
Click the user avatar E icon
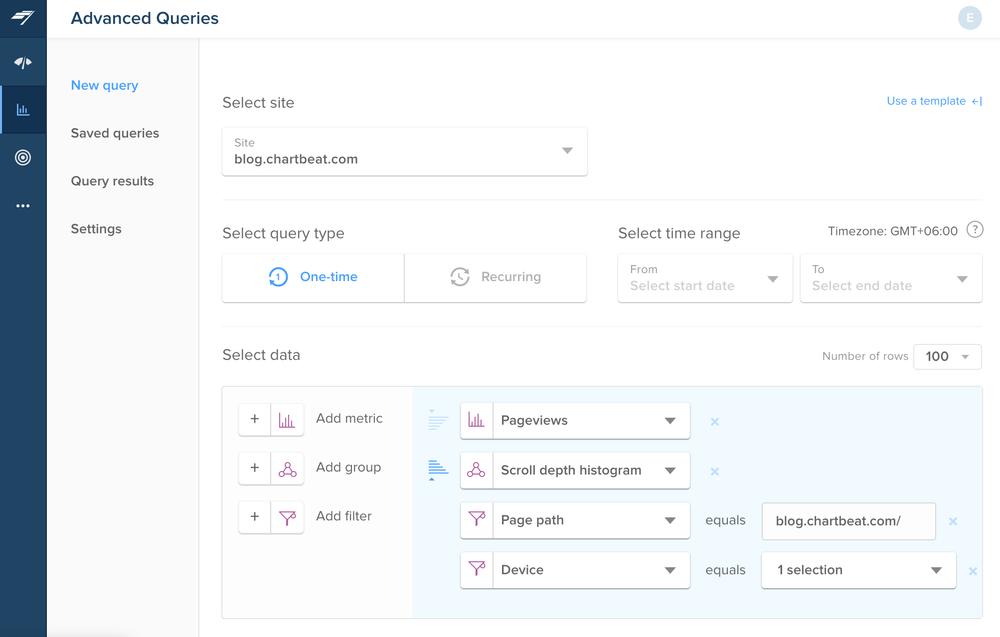tap(969, 18)
